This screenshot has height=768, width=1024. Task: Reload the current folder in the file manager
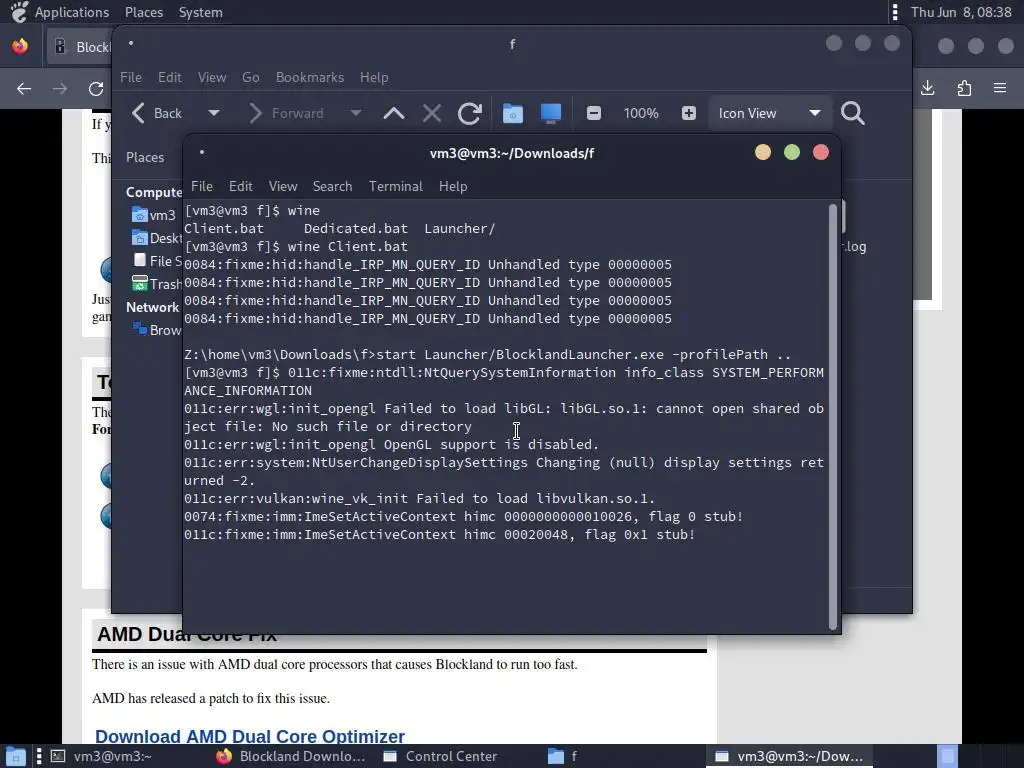click(470, 114)
